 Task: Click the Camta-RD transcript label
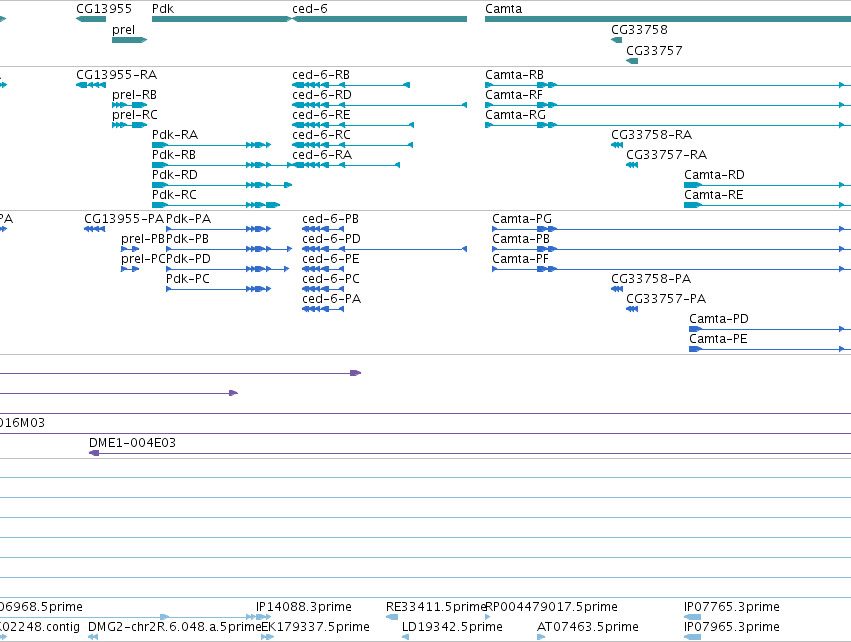pos(714,175)
